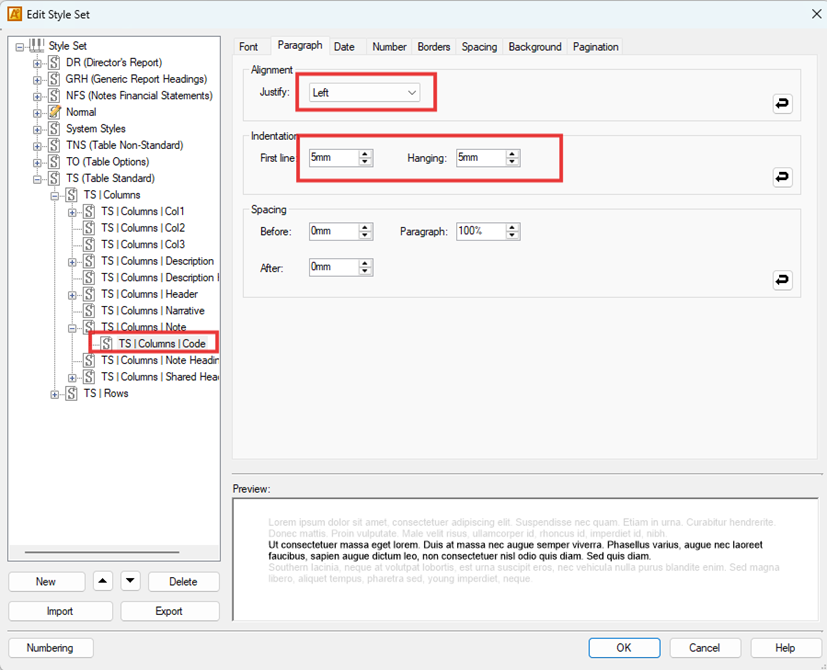Close the Edit Style Set dialog
Image resolution: width=827 pixels, height=670 pixels.
point(816,14)
